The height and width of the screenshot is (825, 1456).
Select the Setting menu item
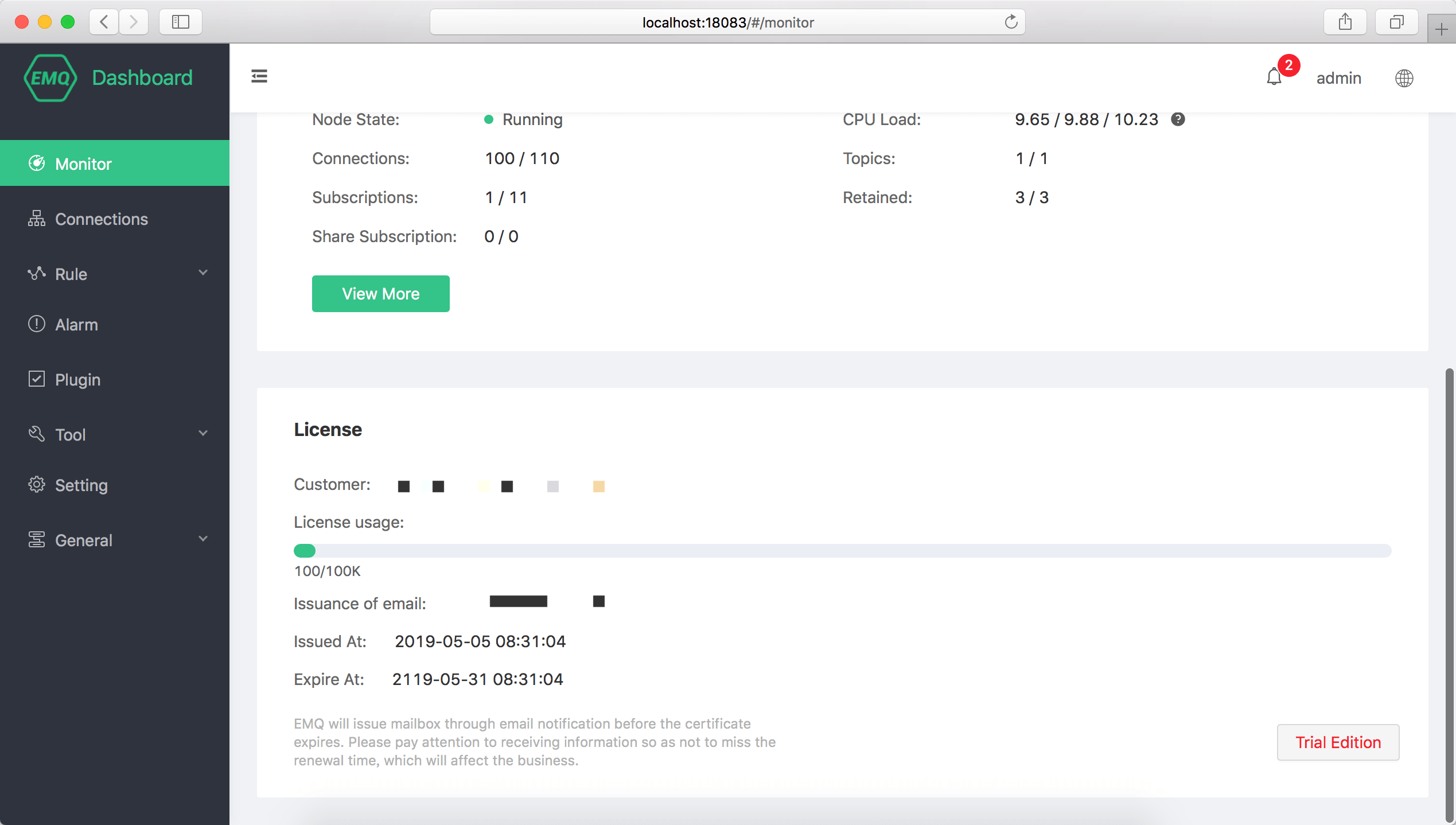81,485
